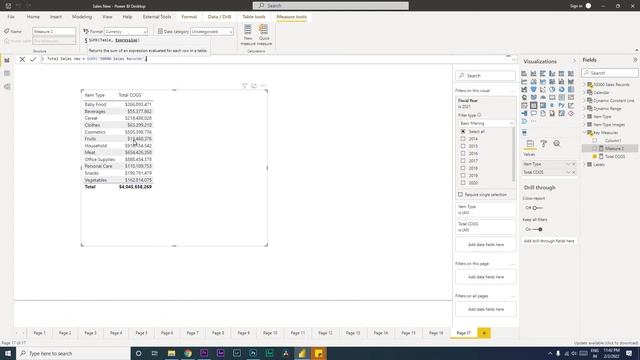This screenshot has width=640, height=360.
Task: Click the New measure ribbon button
Action: [x=248, y=35]
